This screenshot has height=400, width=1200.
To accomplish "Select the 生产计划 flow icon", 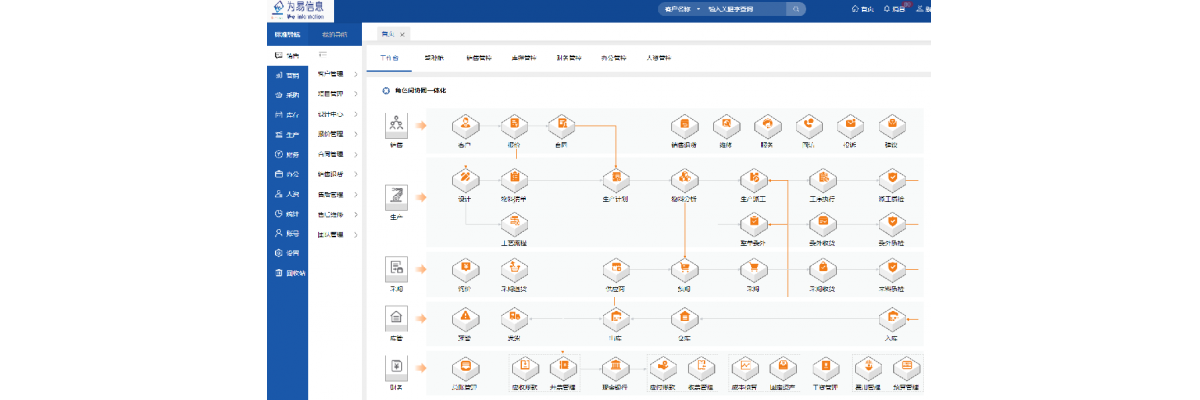I will [x=617, y=180].
